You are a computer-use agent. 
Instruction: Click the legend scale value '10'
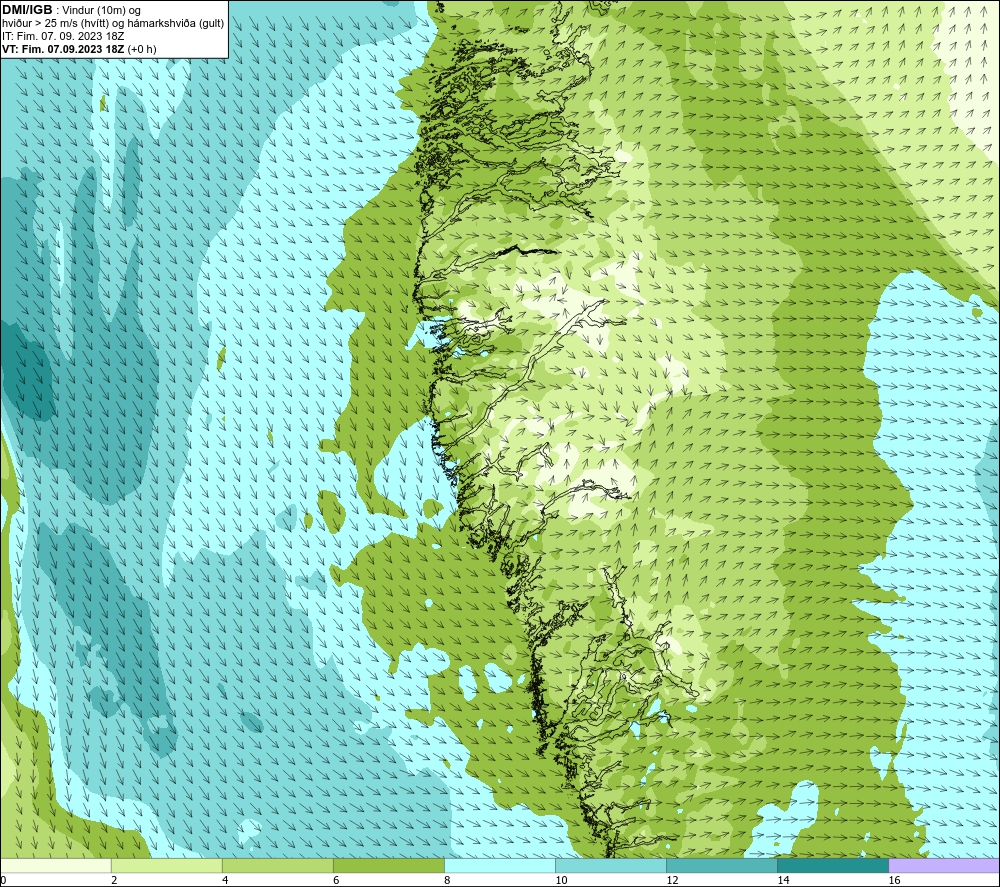tap(561, 880)
